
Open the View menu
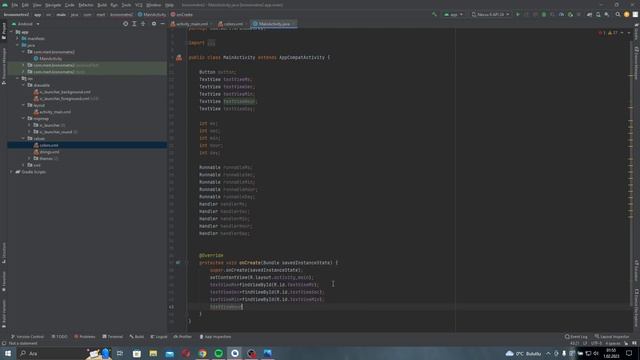(37, 5)
